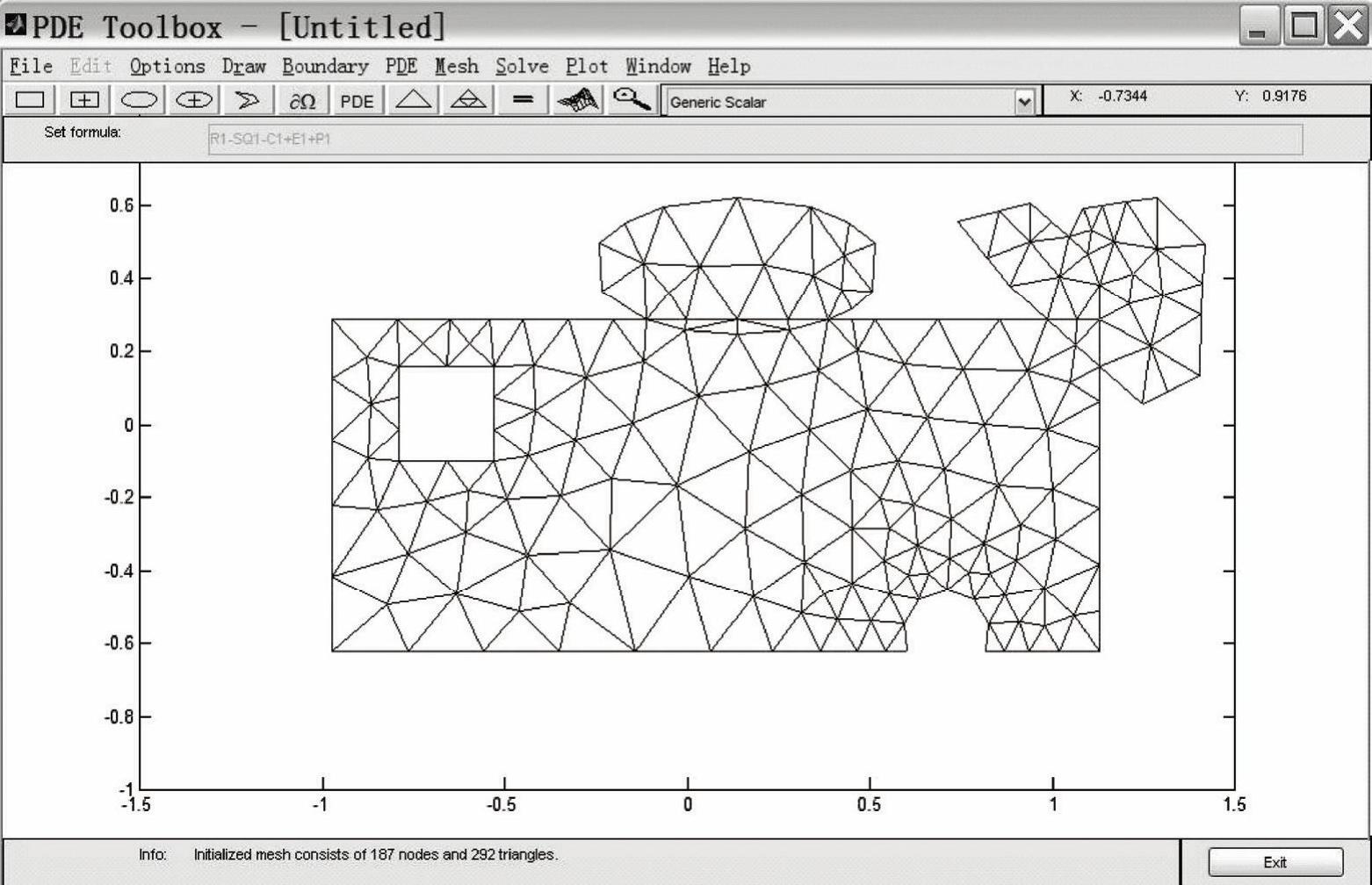
Task: Close the PDE Toolbox window
Action: coord(1349,25)
